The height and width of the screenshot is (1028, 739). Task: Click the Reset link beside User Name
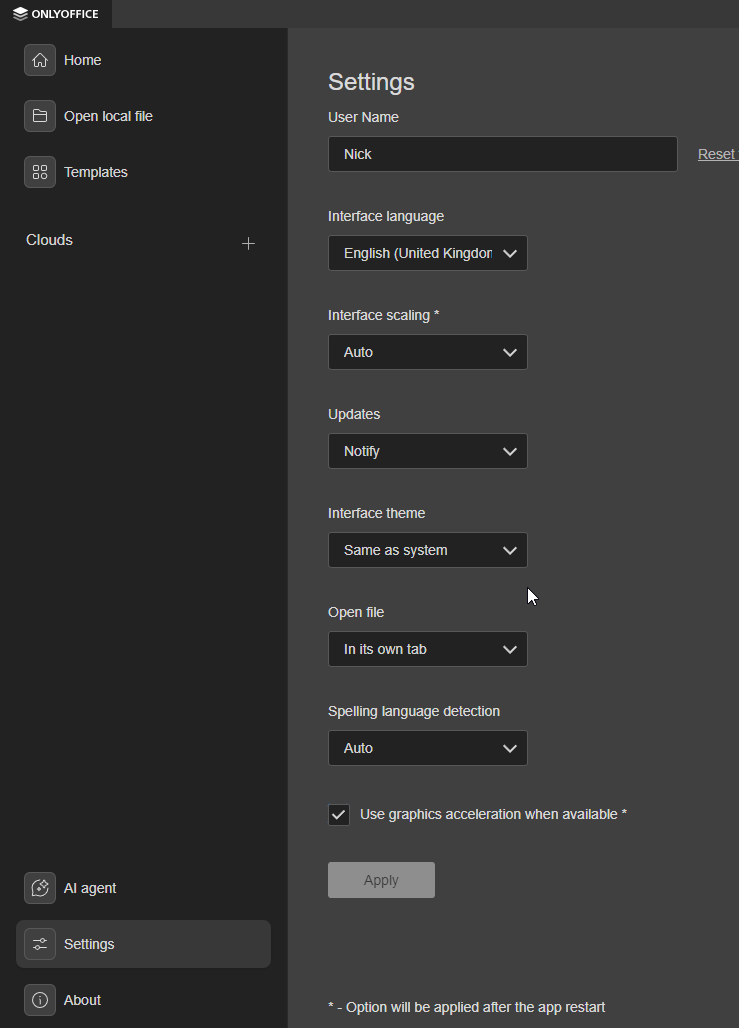717,154
